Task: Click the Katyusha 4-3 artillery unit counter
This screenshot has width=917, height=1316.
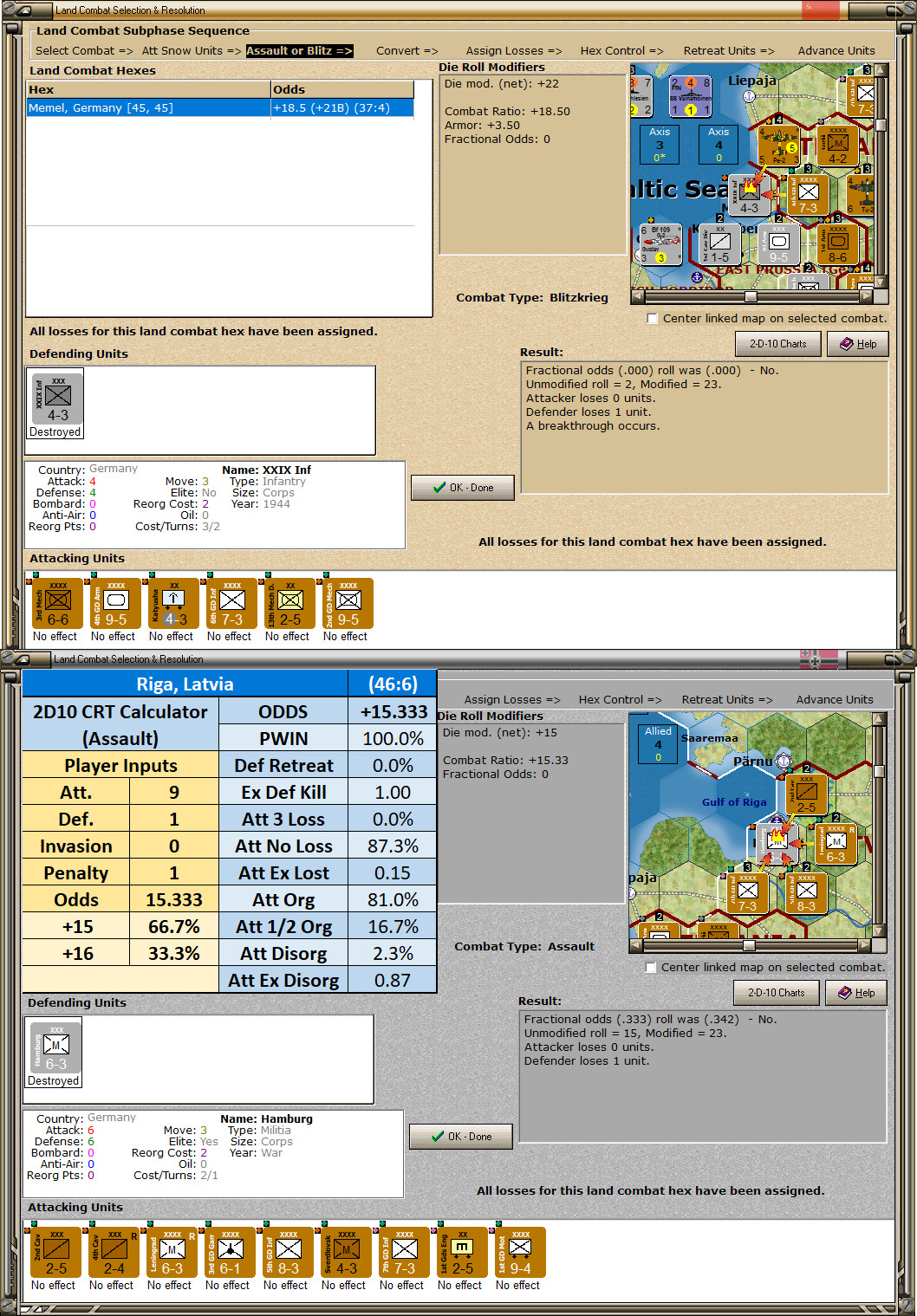Action: point(174,604)
